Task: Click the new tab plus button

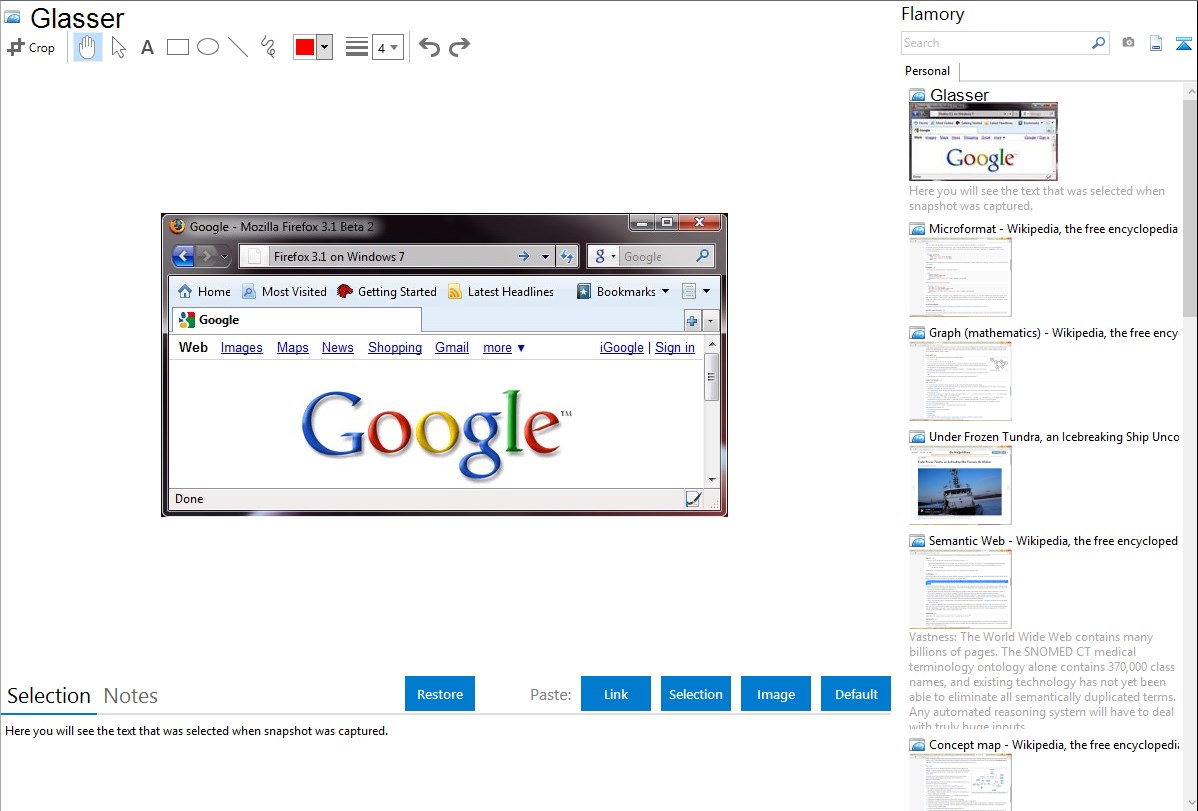Action: pos(691,321)
